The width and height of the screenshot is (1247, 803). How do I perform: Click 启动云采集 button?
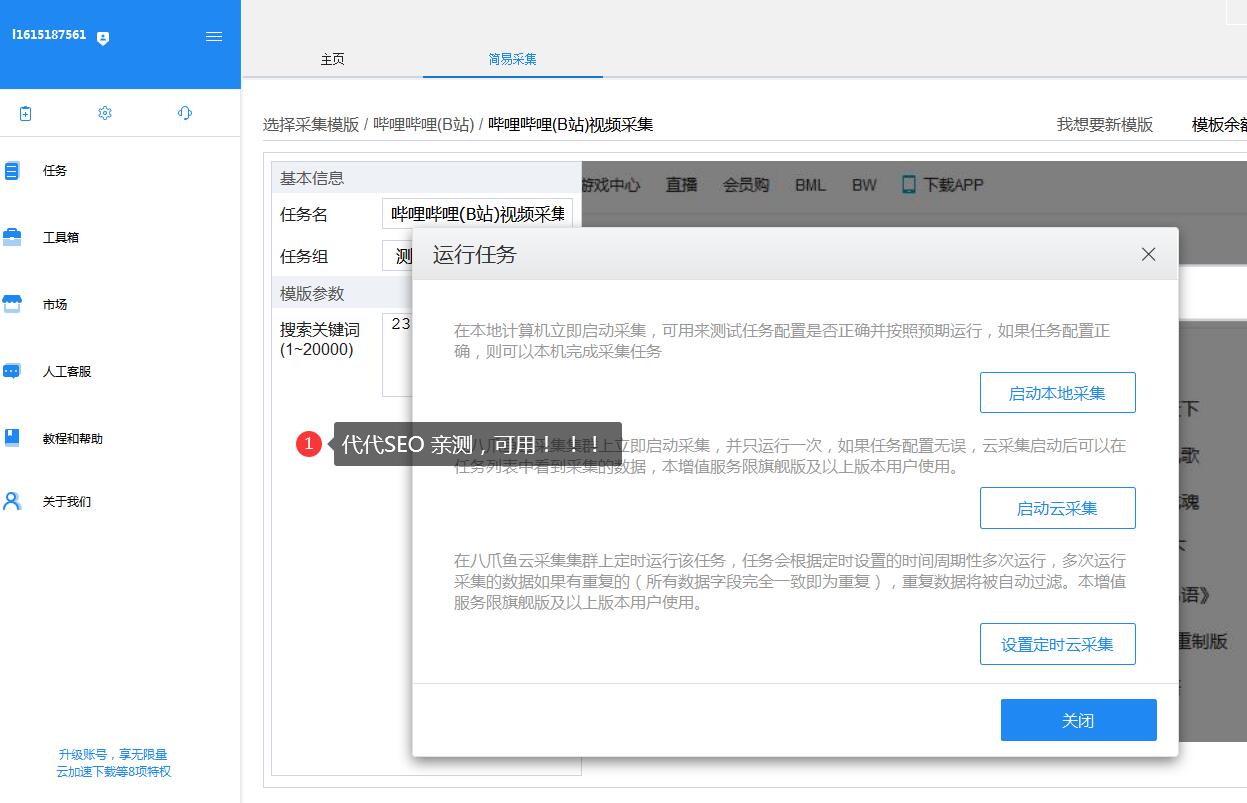(1057, 508)
